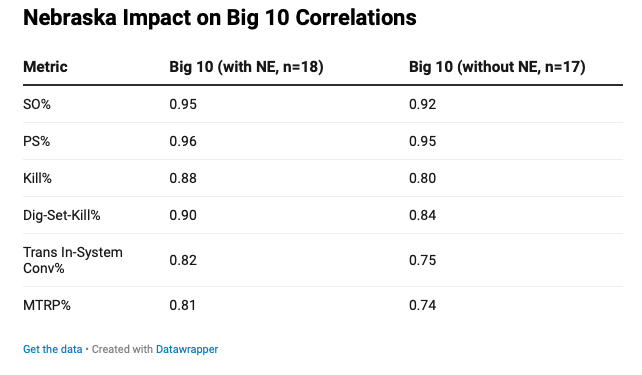Select the Metric column header
642x375 pixels.
click(45, 67)
